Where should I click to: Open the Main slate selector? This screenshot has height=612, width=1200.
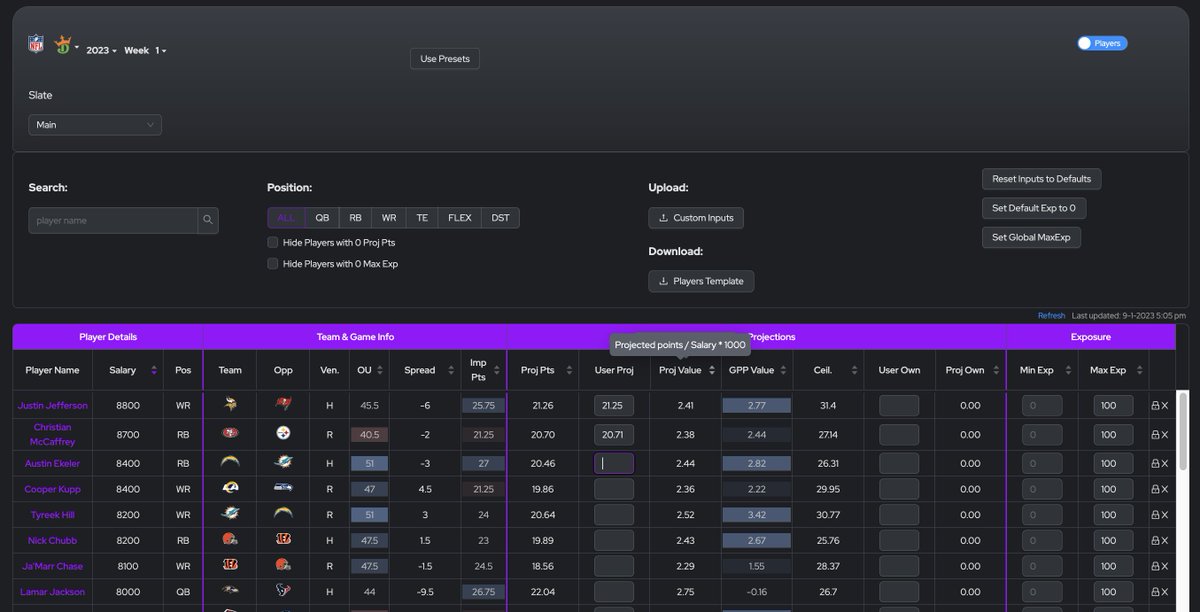tap(94, 125)
